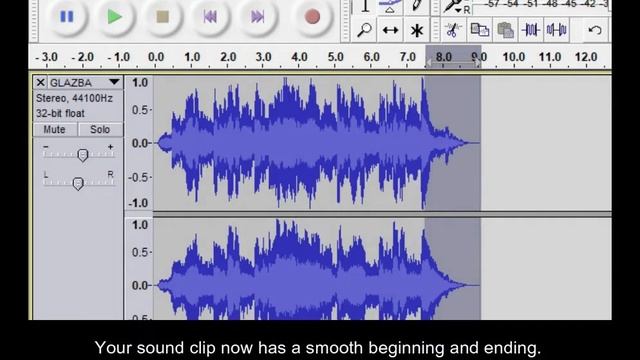Click 8.0 in the shaded timeline selection
Screen dimensions: 640x360
pyautogui.click(x=444, y=57)
